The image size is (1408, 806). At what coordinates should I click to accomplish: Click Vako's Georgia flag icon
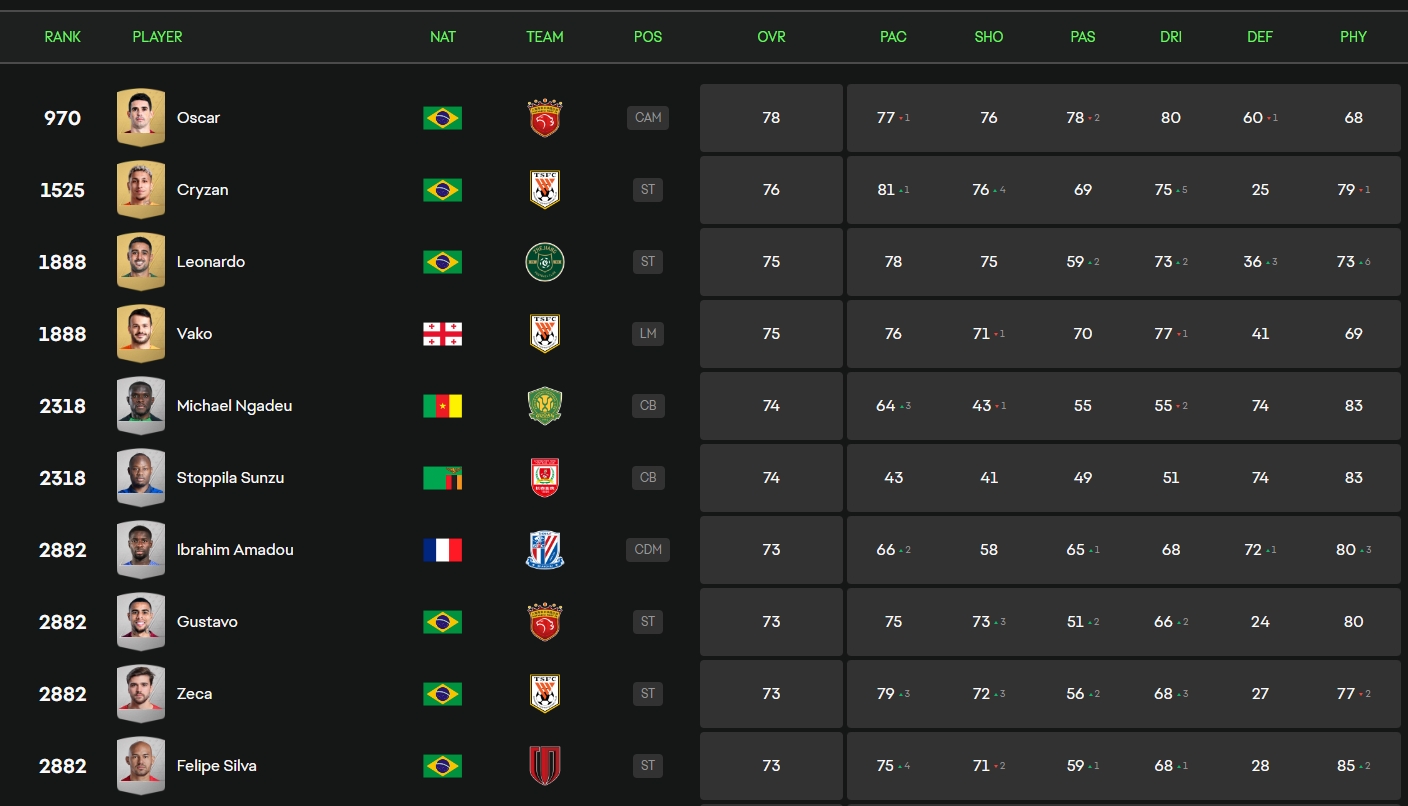tap(442, 334)
